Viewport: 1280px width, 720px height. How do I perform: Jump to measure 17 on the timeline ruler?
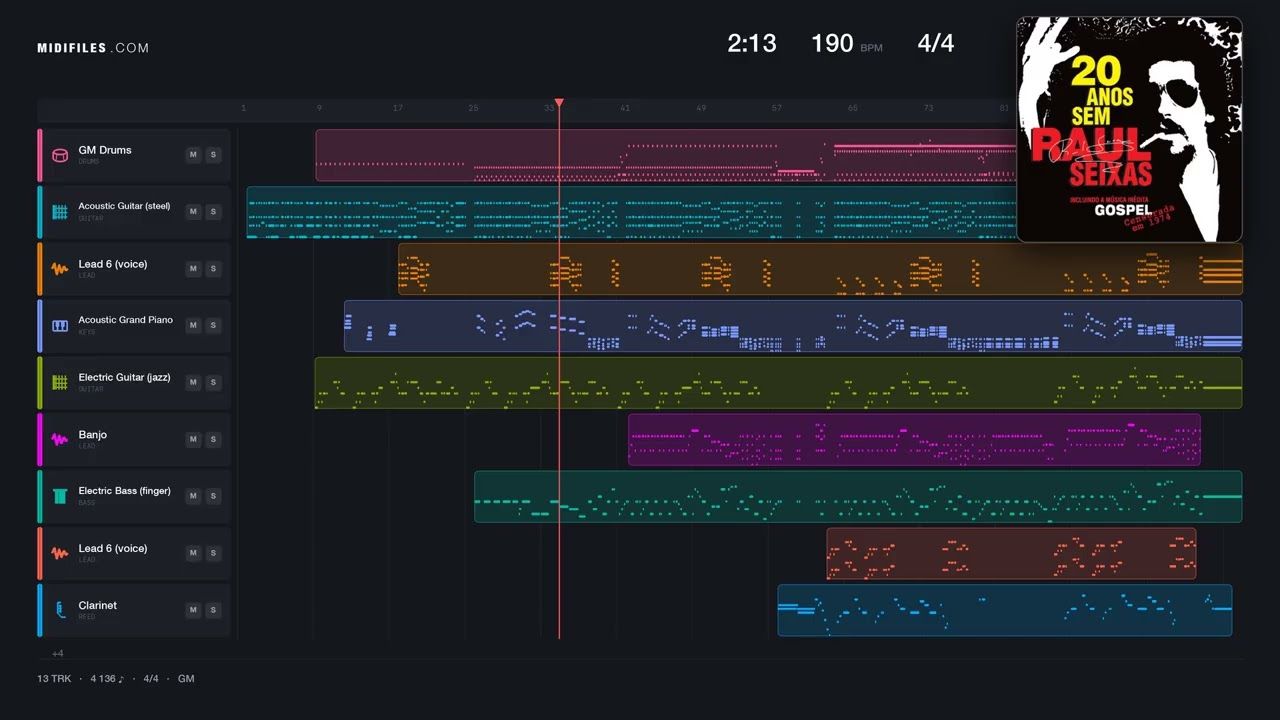pyautogui.click(x=397, y=108)
